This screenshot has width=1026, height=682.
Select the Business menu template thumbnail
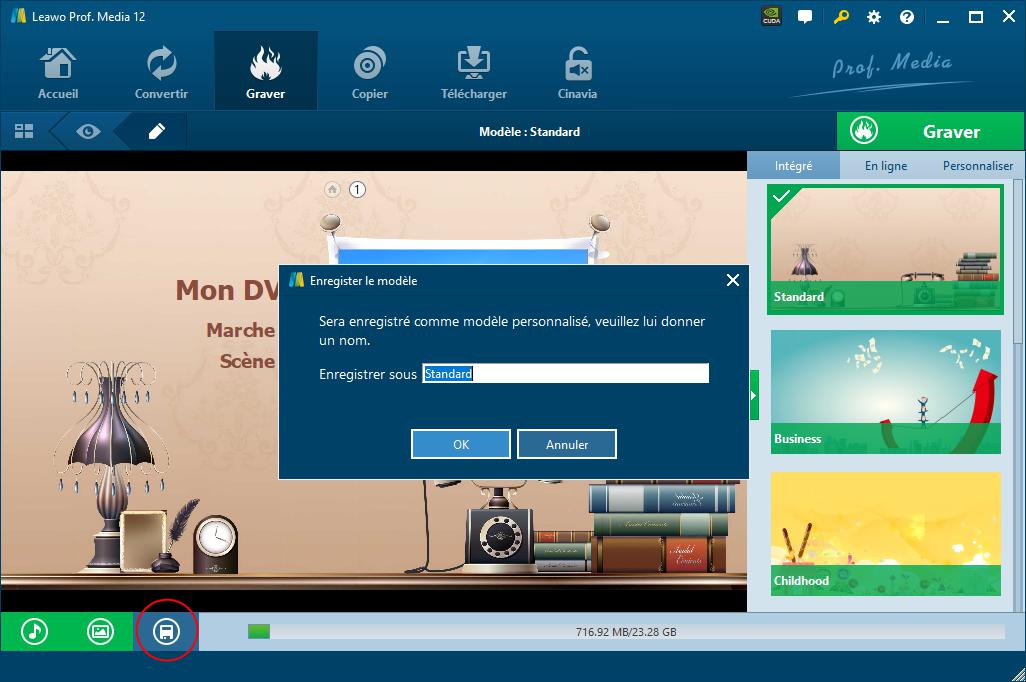885,391
